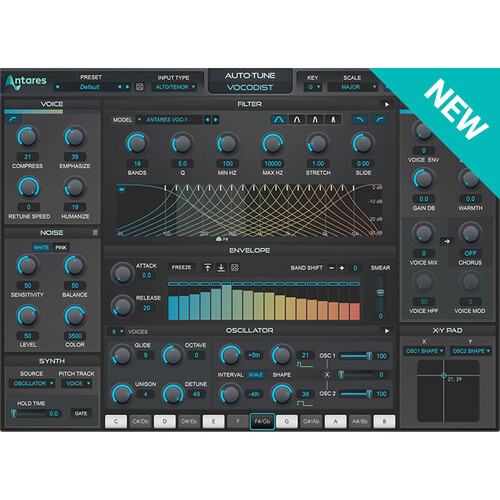Screen dimensions: 500x500
Task: Click the Voice Mix to Chorus arrow
Action: click(447, 241)
